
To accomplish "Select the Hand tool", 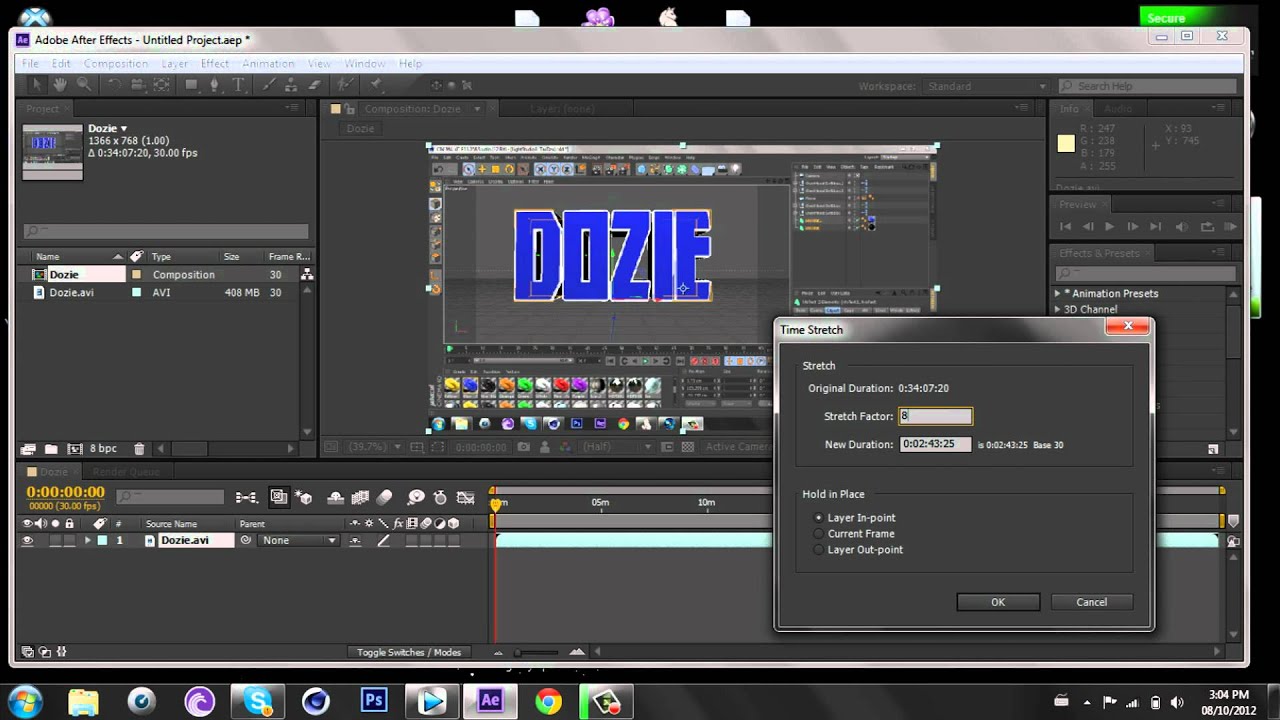I will [60, 86].
